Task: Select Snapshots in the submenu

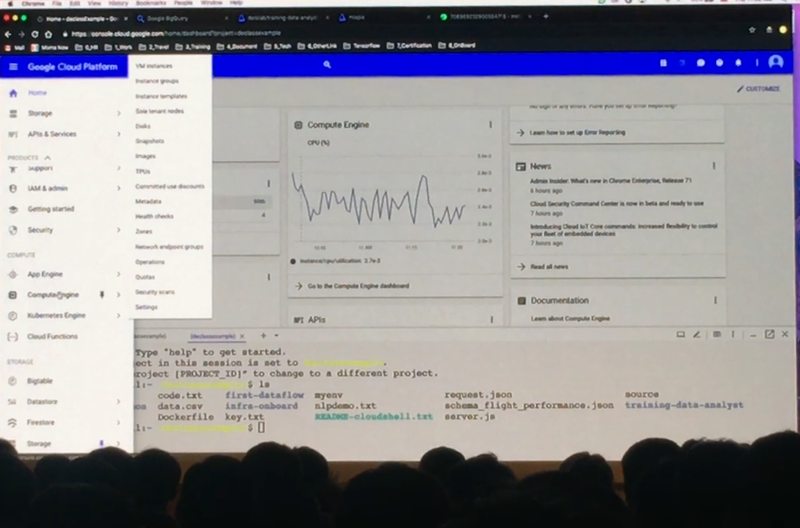Action: pos(149,141)
